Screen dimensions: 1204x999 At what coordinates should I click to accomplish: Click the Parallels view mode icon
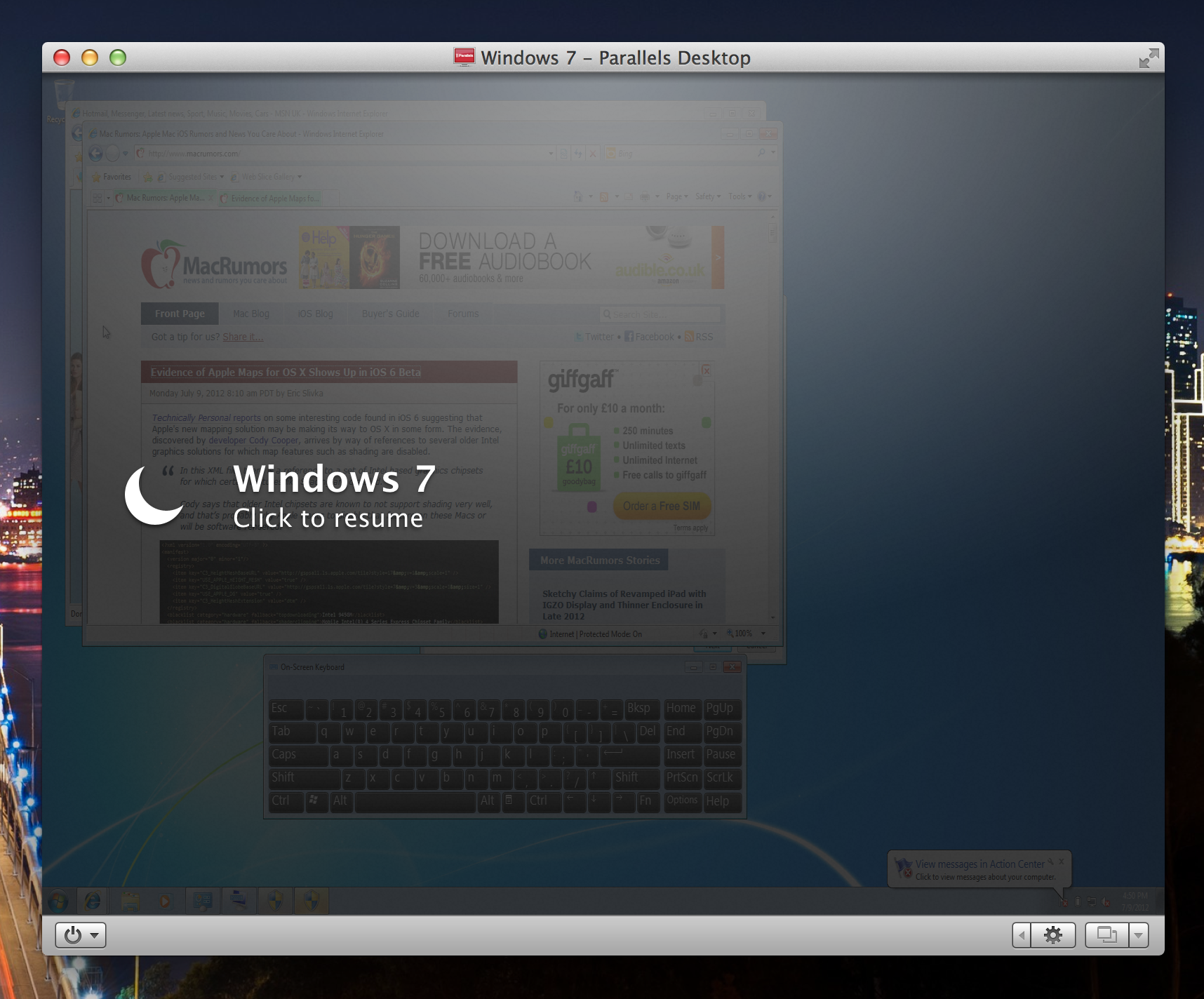[x=1107, y=935]
